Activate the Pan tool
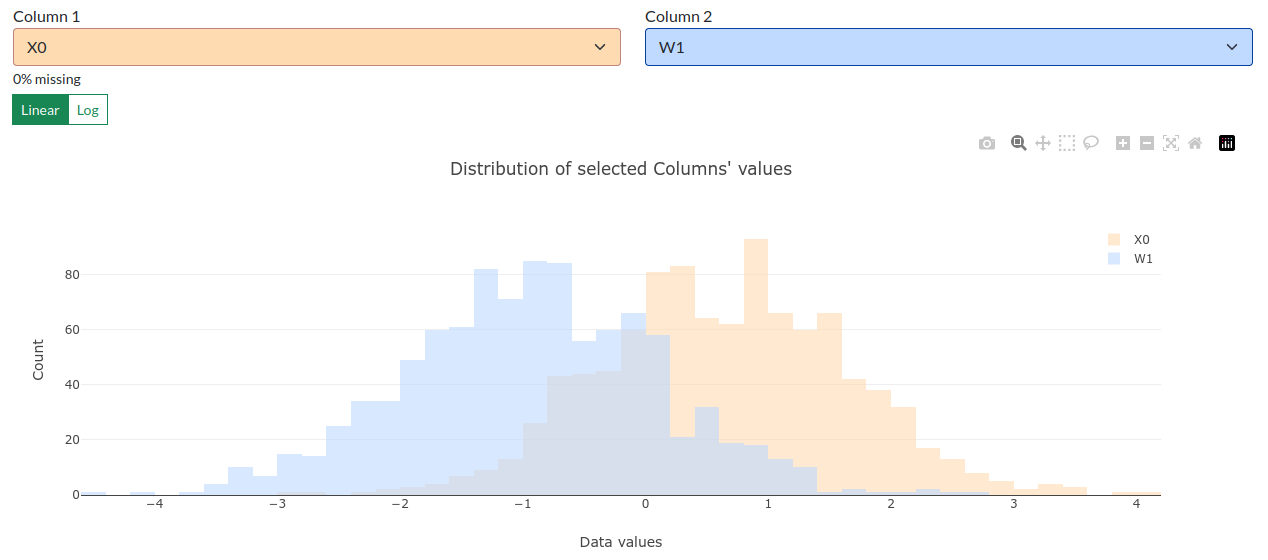 tap(1042, 143)
